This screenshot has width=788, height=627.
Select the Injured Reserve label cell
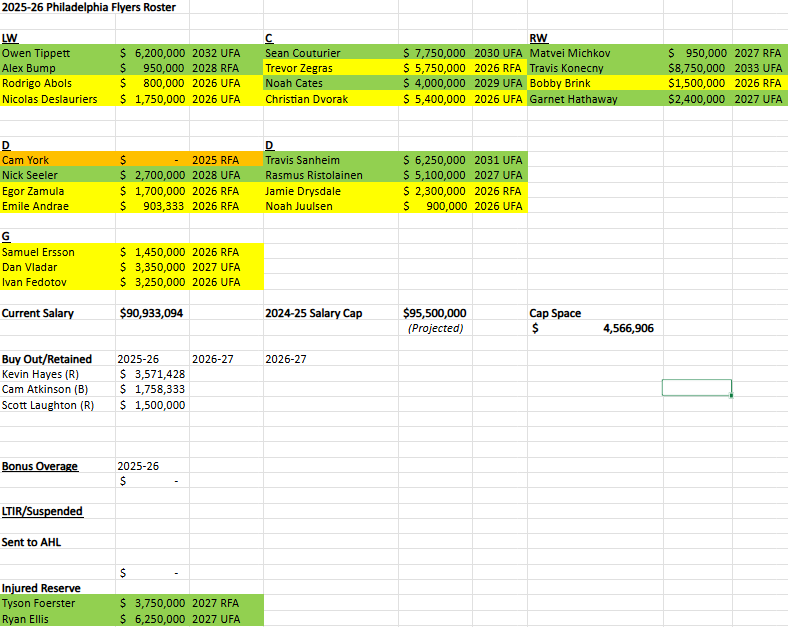point(58,588)
